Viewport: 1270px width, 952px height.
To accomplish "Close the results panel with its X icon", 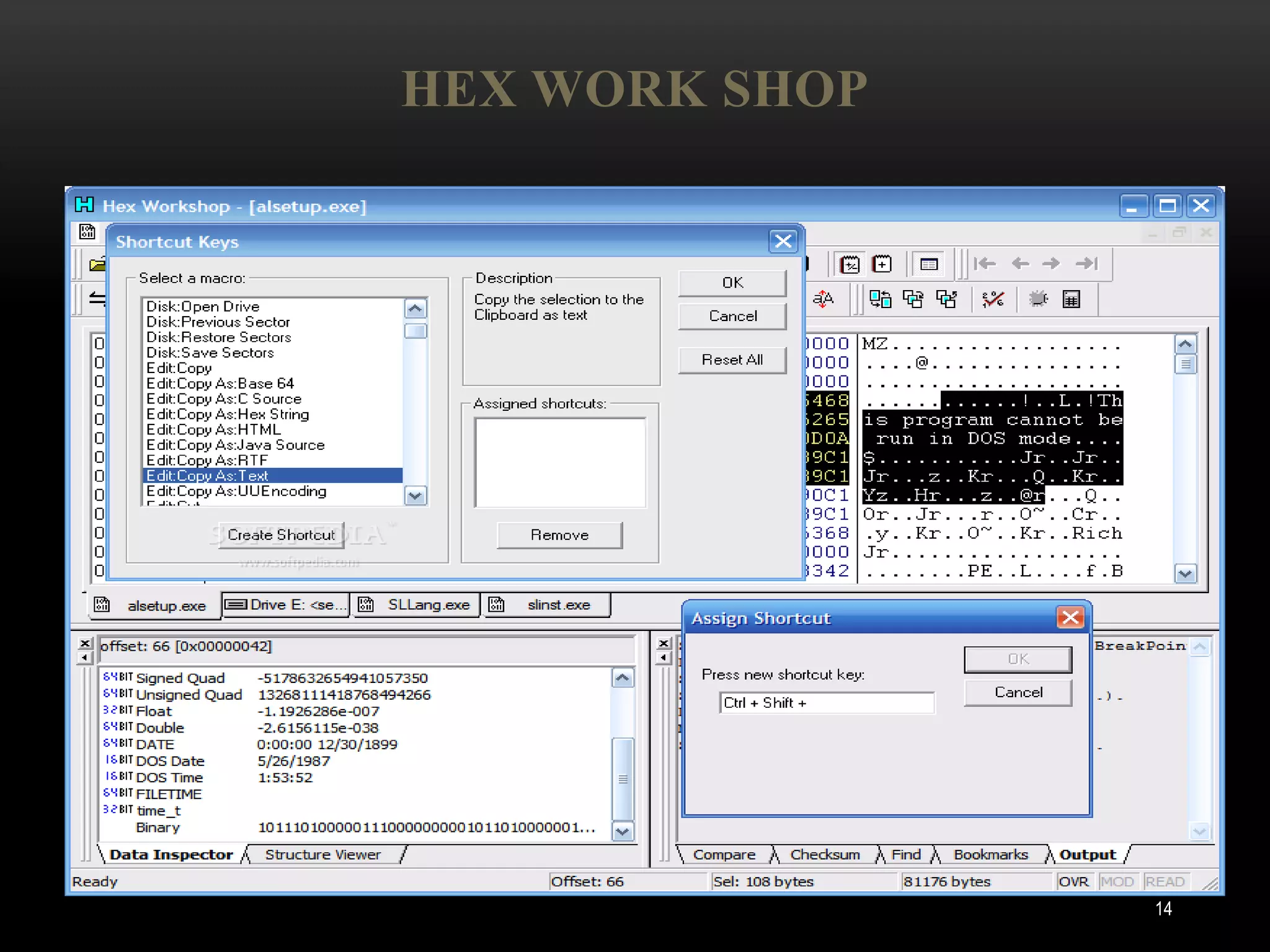I will point(664,643).
